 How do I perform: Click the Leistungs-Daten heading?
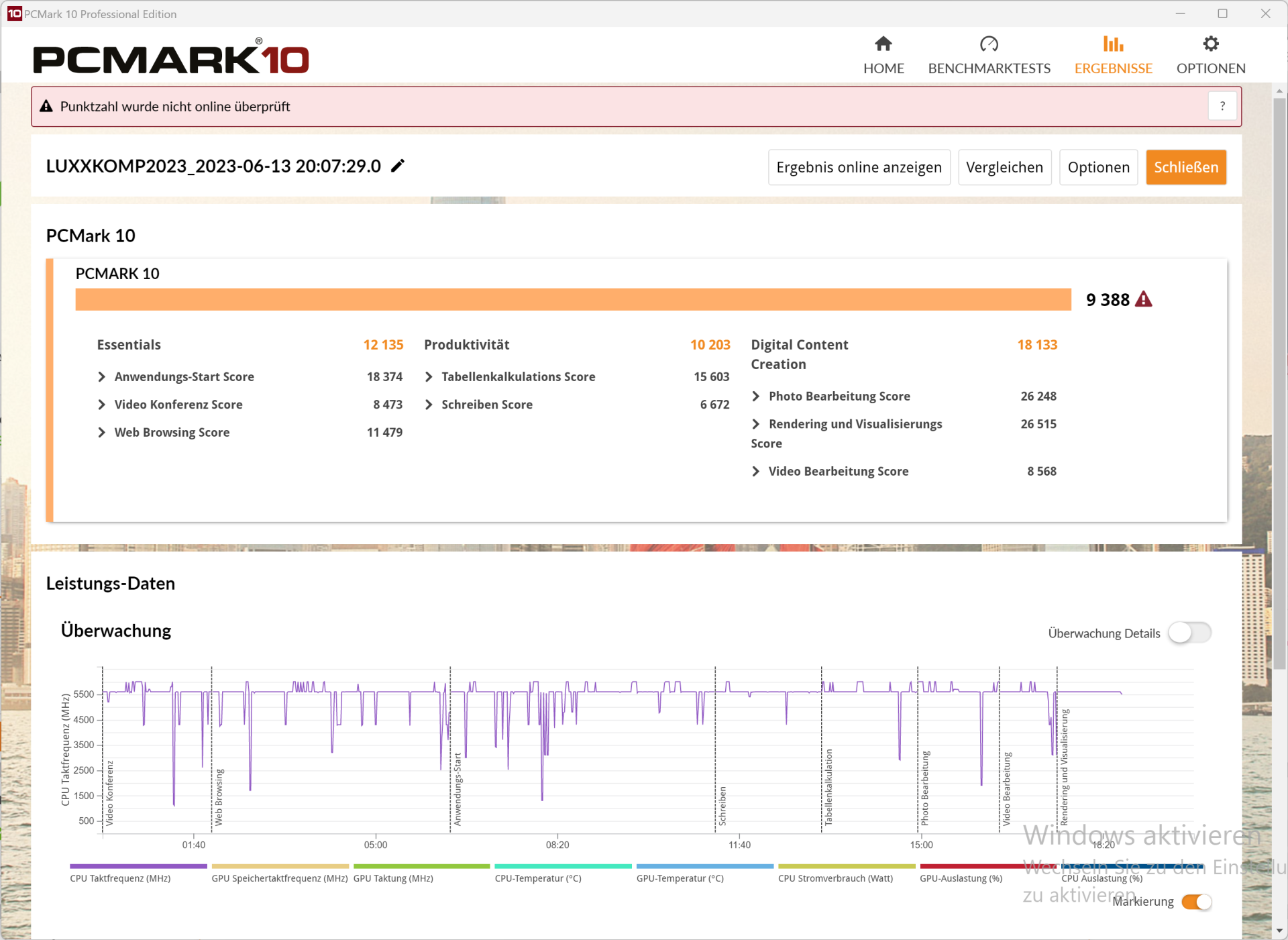pos(111,583)
